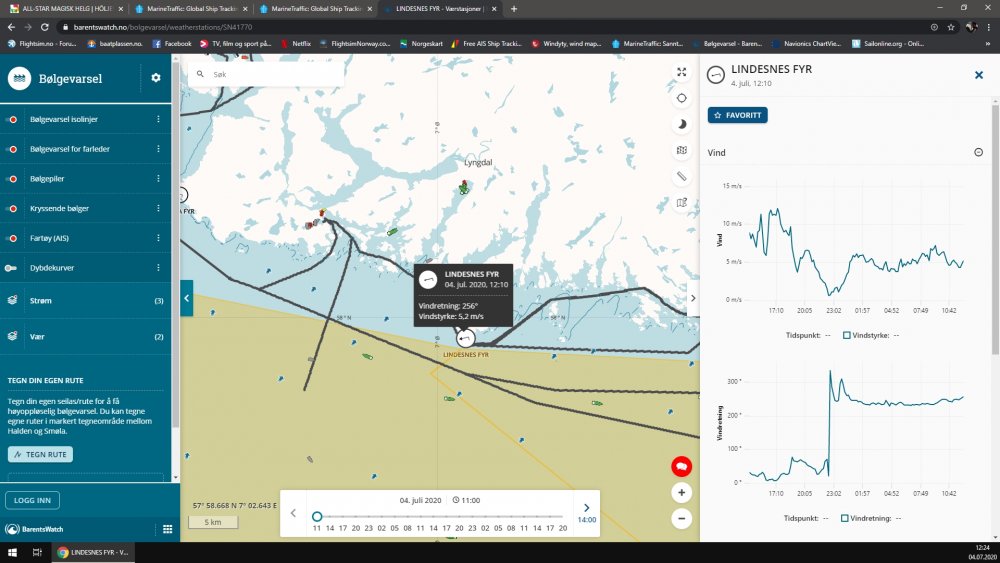Click the station icon in LINDESNES FYR header
This screenshot has height=563, width=1000.
pyautogui.click(x=716, y=75)
